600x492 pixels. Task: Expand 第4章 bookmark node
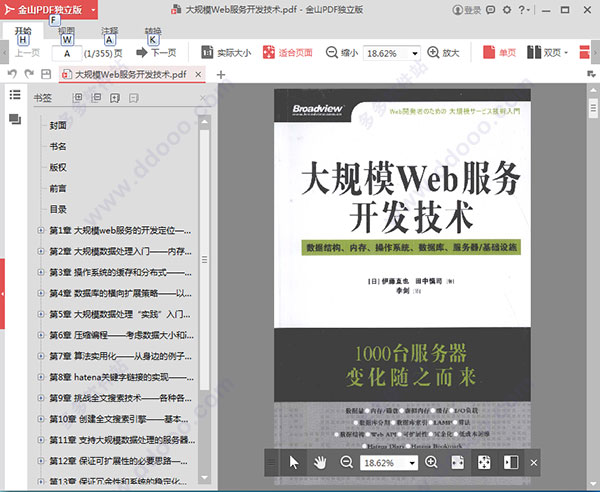pos(41,293)
